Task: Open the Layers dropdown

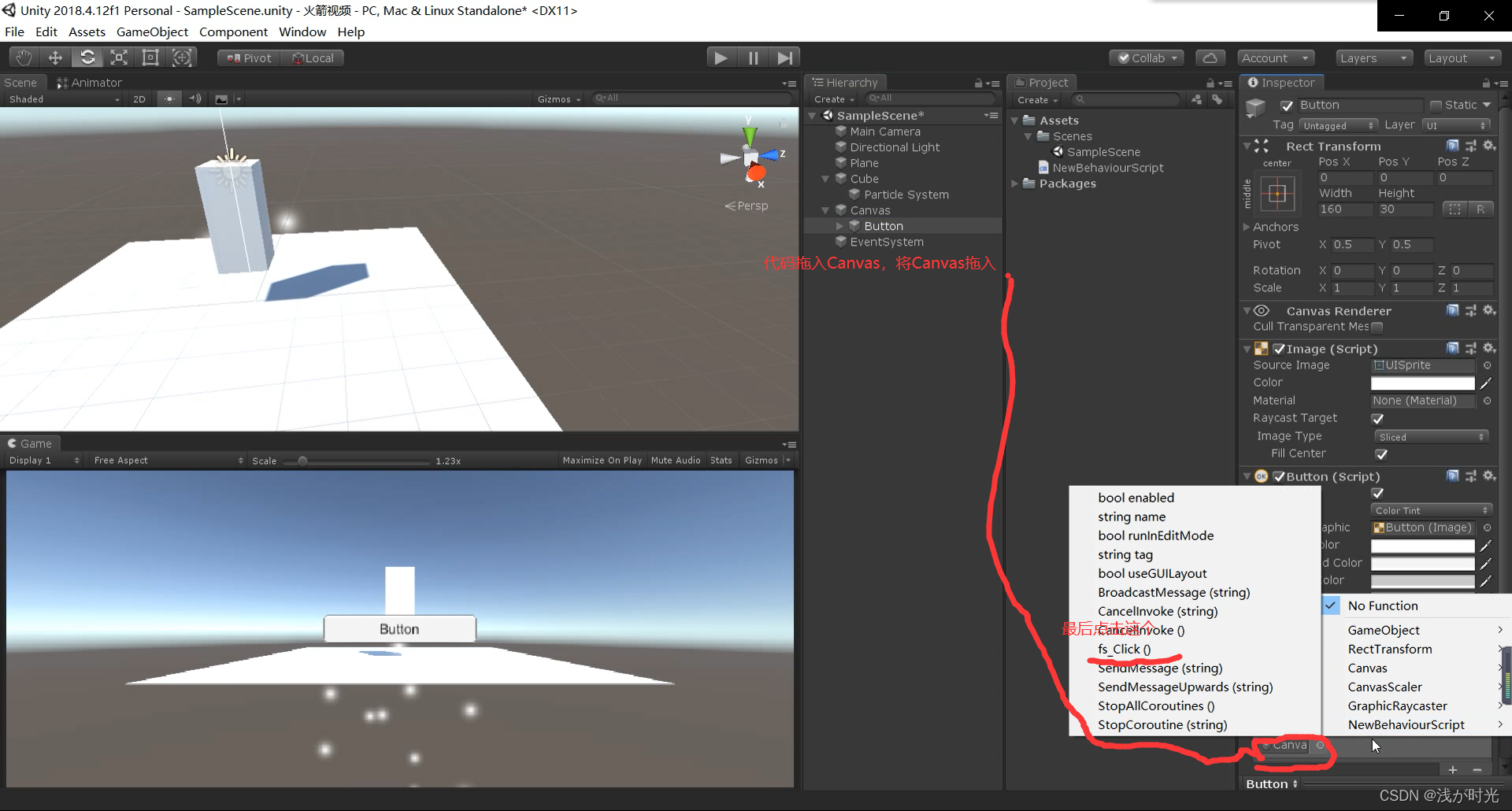Action: 1374,58
